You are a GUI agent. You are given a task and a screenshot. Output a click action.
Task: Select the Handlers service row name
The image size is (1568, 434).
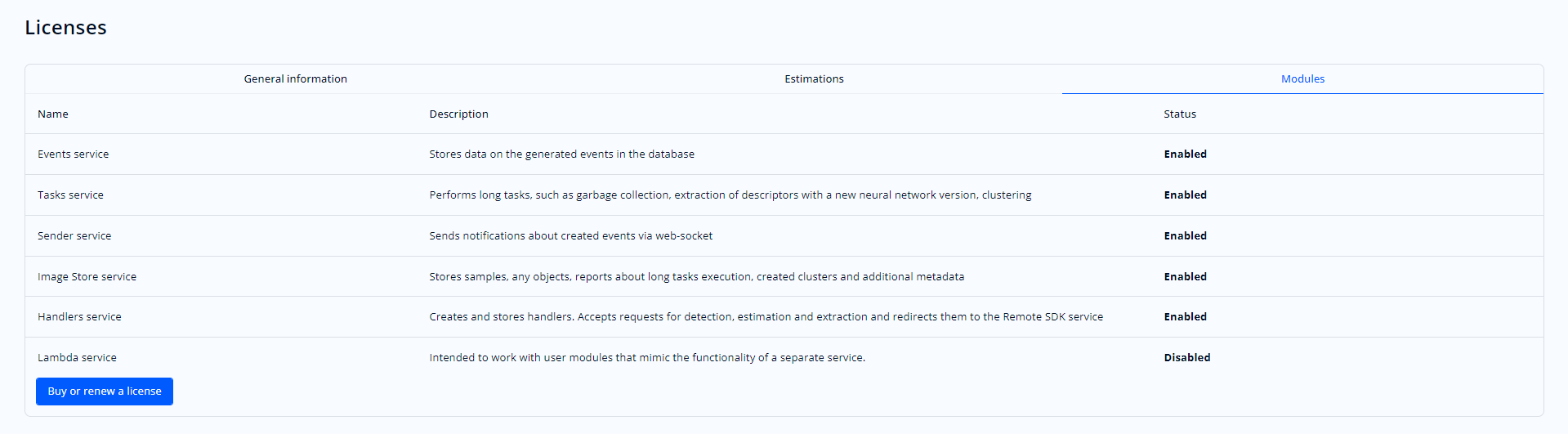[79, 317]
